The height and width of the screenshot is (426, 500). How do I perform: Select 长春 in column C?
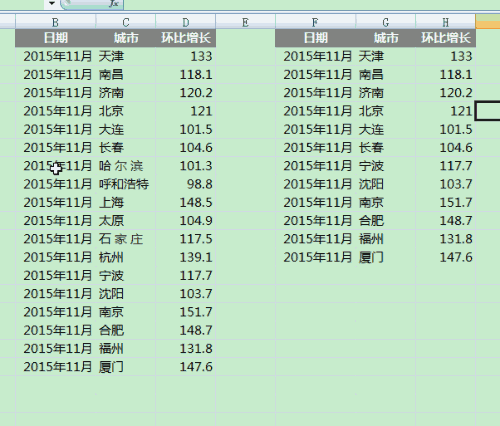tap(126, 147)
